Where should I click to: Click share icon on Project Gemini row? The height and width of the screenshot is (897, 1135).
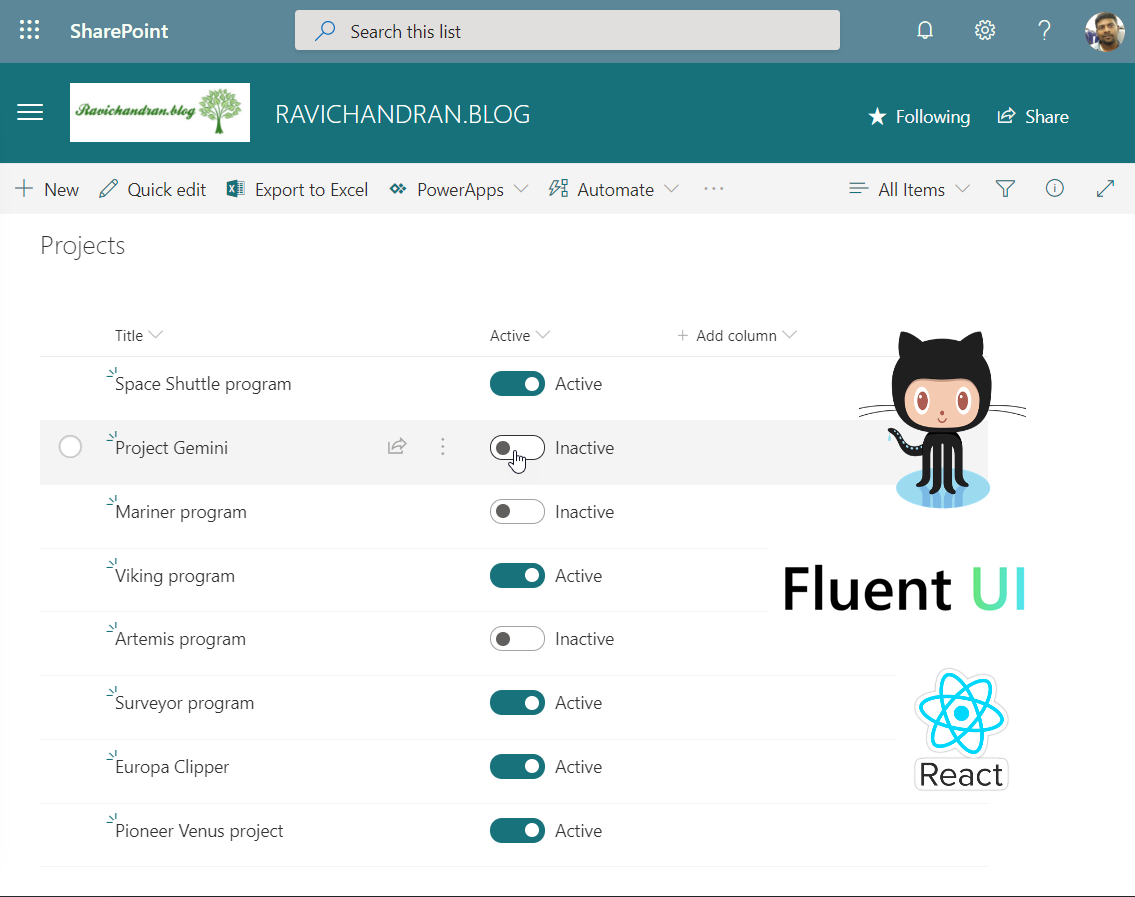coord(397,447)
